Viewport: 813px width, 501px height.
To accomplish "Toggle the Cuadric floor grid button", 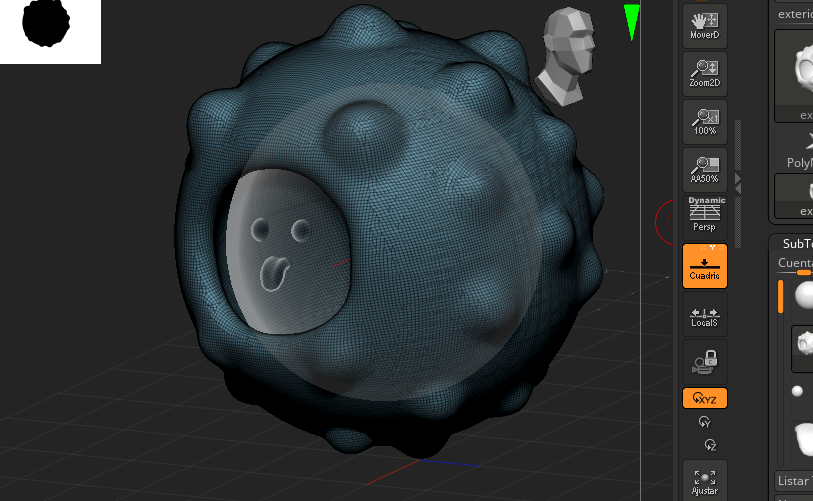I will pyautogui.click(x=705, y=266).
